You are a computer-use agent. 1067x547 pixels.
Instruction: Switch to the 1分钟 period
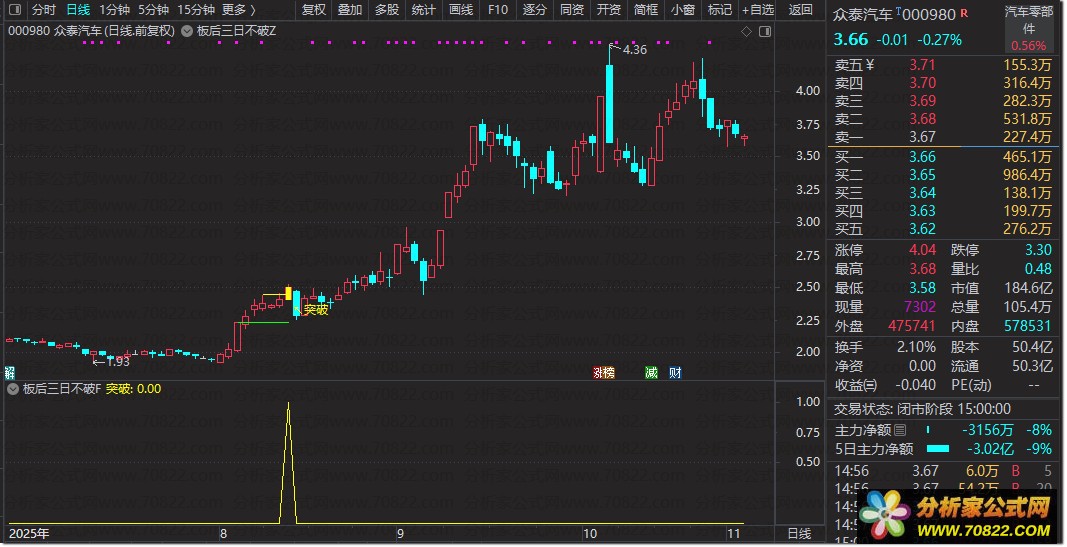114,10
